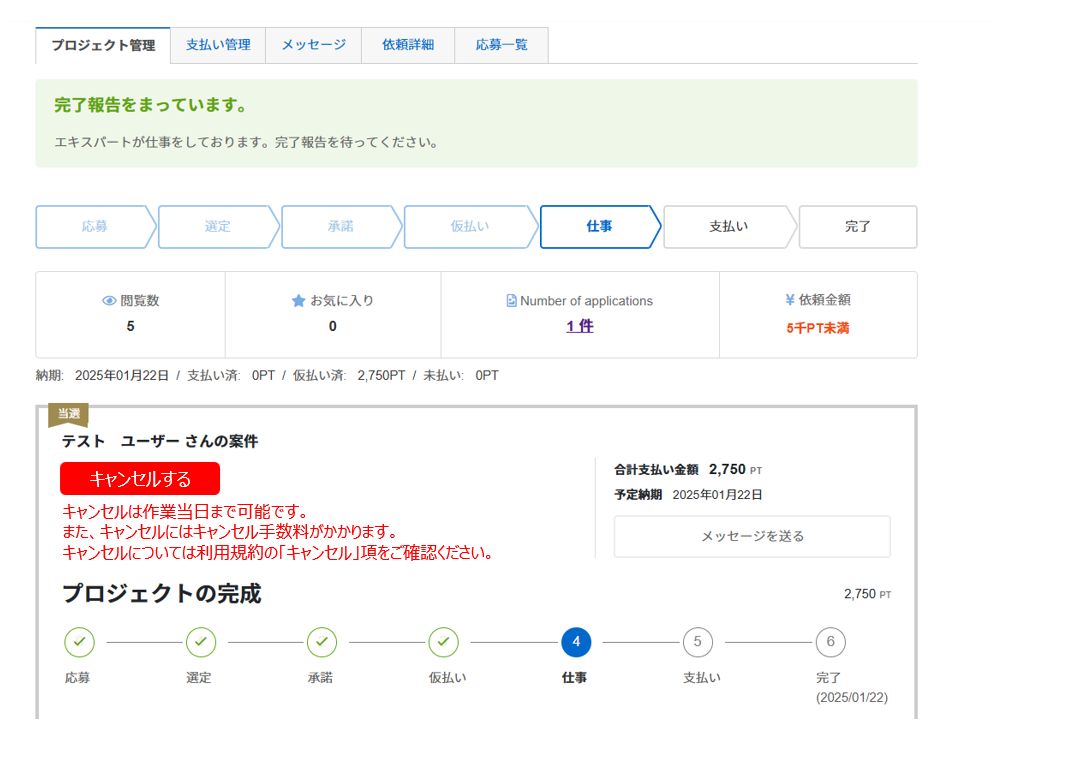Click the document icon beside Number of applications
The height and width of the screenshot is (766, 1070).
pos(512,301)
